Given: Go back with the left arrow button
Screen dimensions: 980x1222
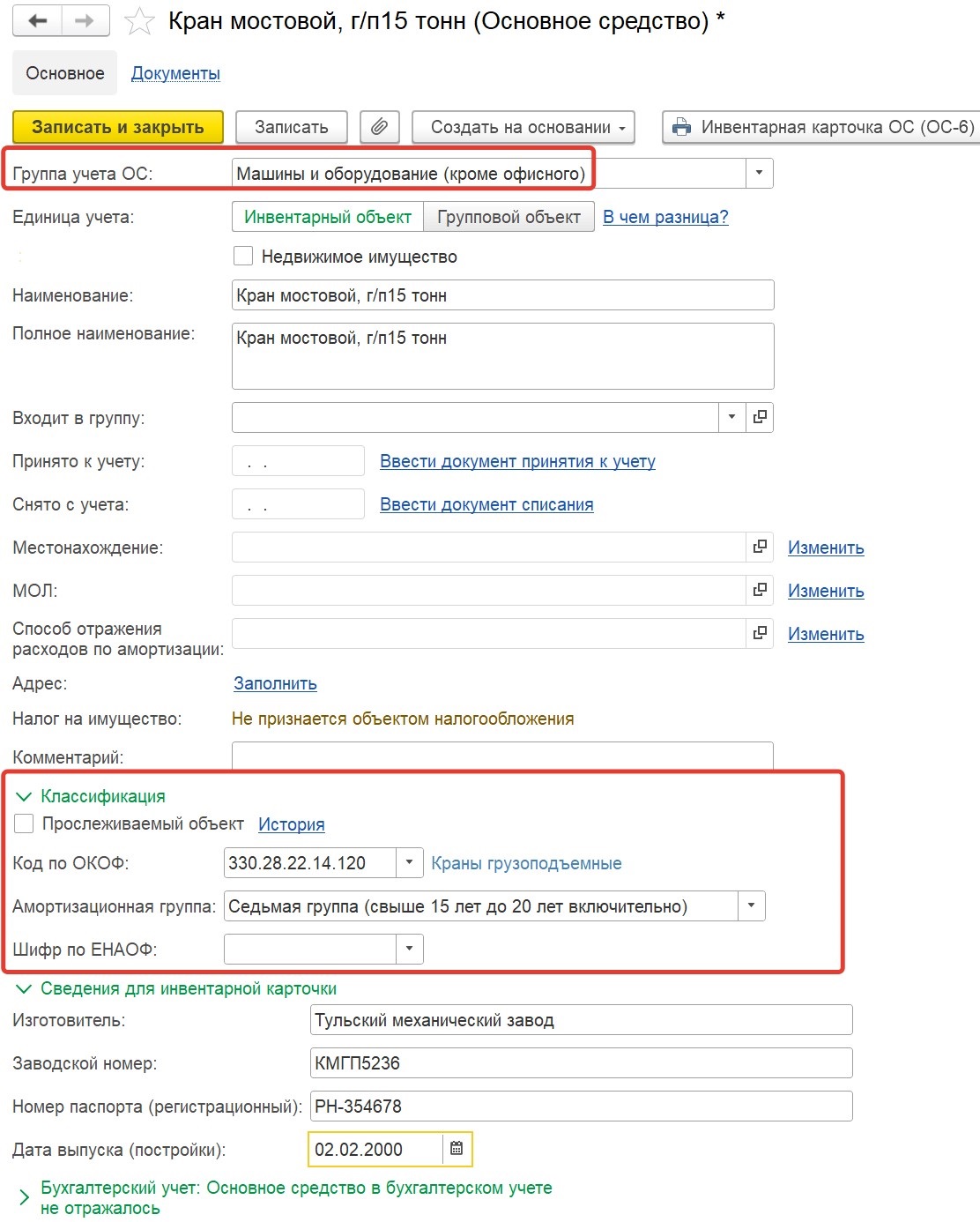Looking at the screenshot, I should coord(37,20).
